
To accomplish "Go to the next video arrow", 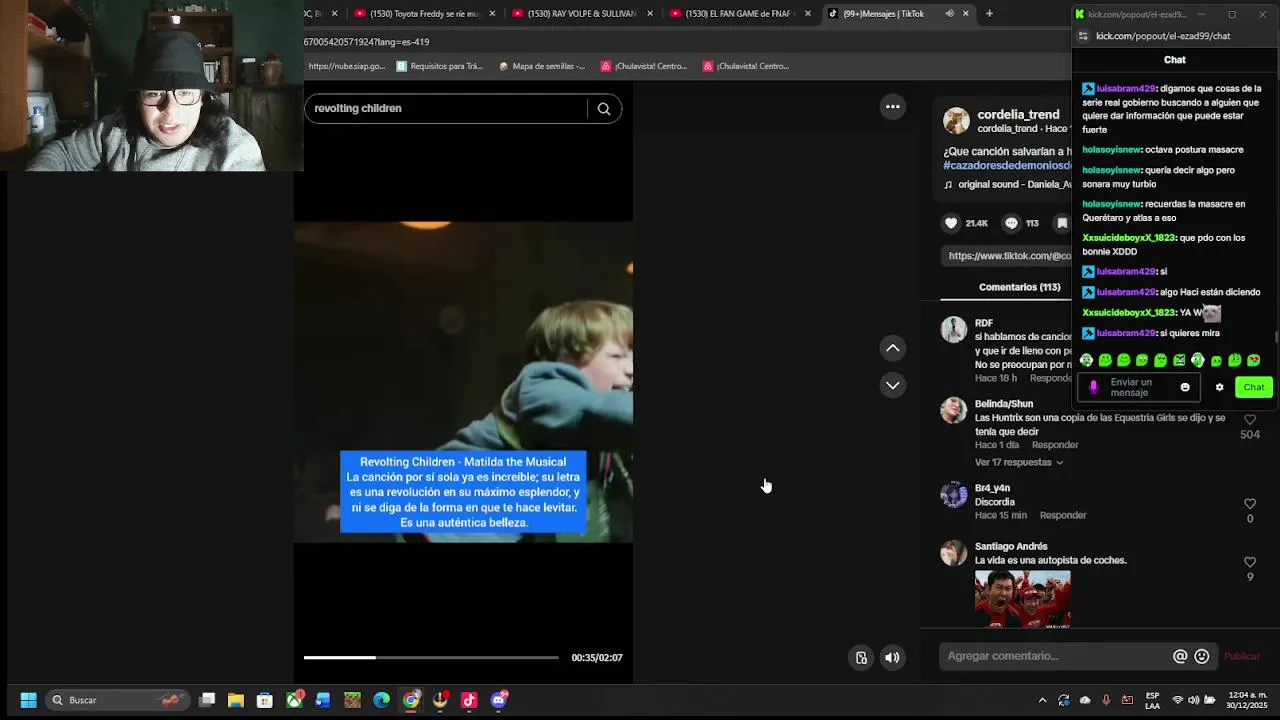I will point(893,385).
